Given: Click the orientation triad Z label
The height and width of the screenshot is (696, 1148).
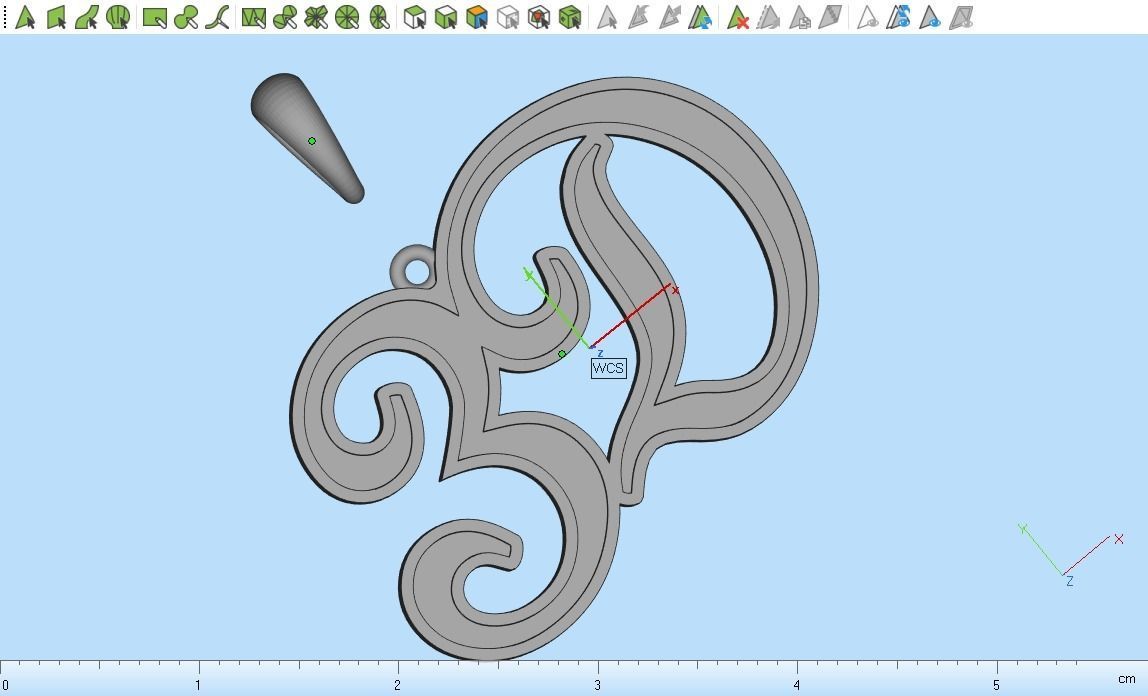Looking at the screenshot, I should point(1070,582).
